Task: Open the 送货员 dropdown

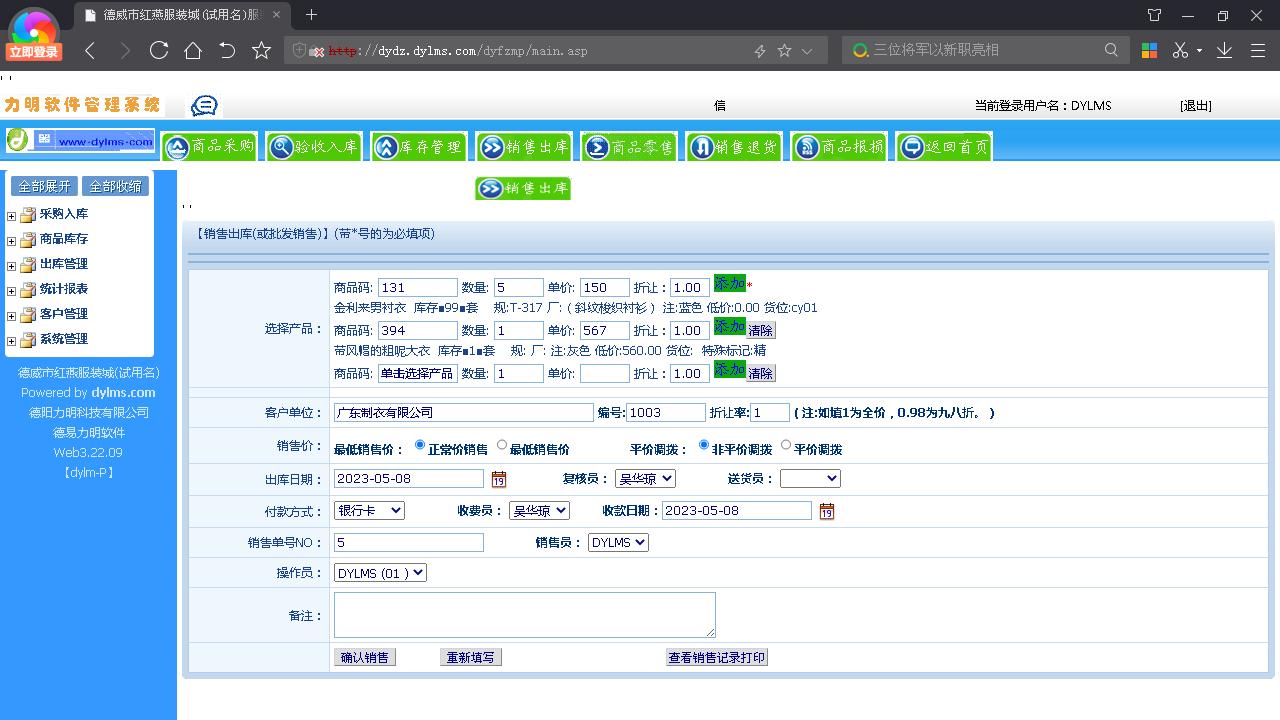Action: 810,478
